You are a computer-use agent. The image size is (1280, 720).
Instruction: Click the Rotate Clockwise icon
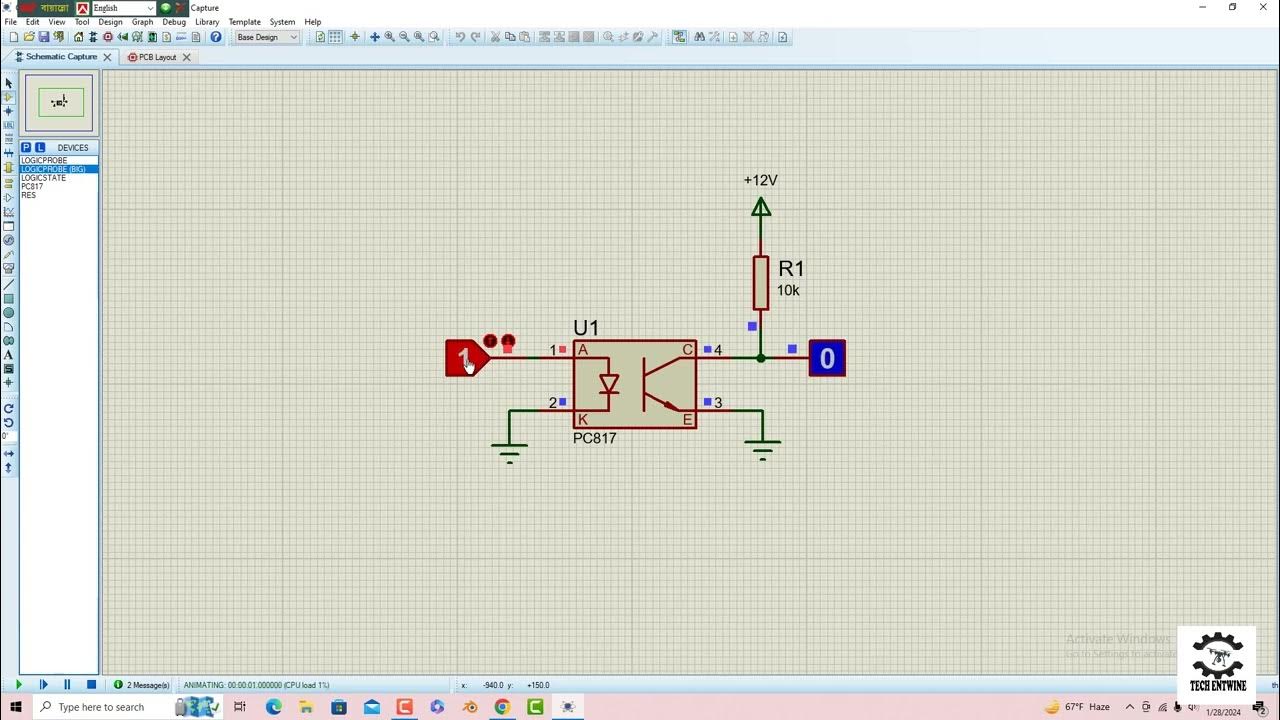(x=9, y=408)
